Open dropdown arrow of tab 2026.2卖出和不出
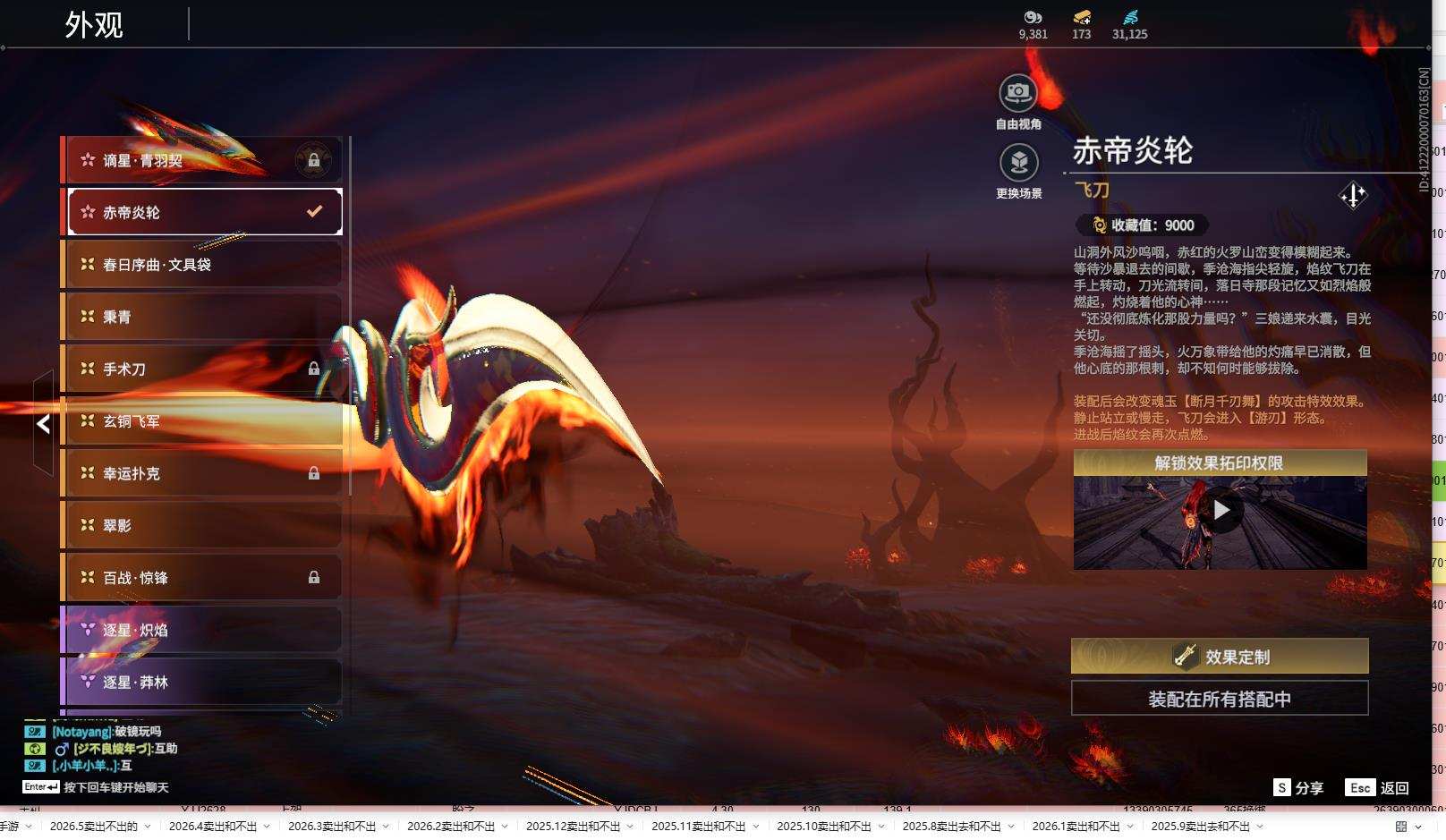 point(505,827)
